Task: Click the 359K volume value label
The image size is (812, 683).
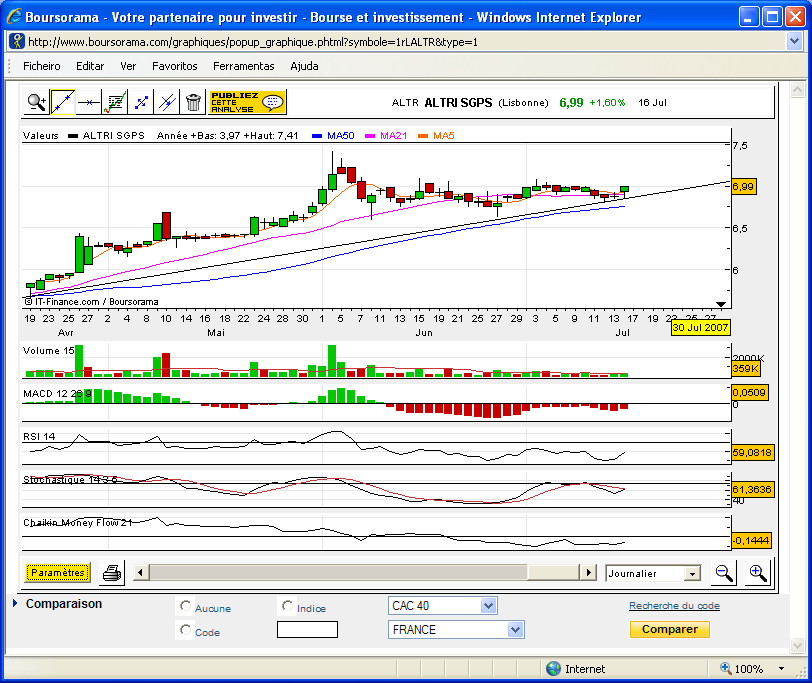Action: [746, 369]
